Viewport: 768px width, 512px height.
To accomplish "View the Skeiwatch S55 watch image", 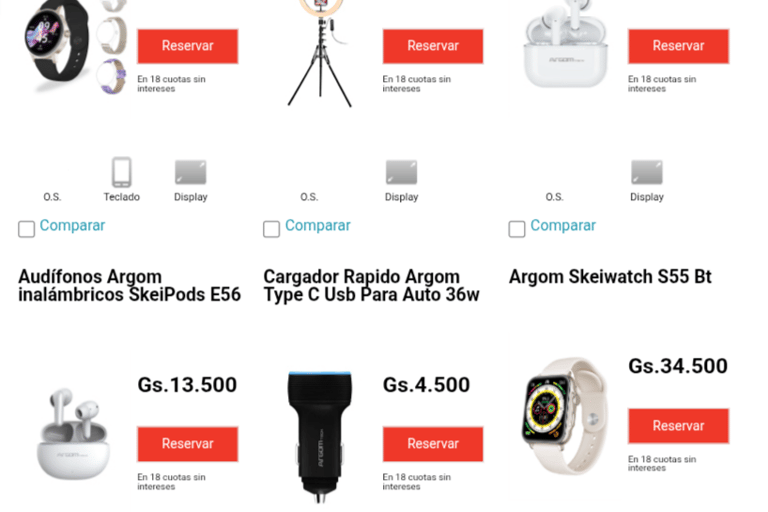I will (565, 416).
